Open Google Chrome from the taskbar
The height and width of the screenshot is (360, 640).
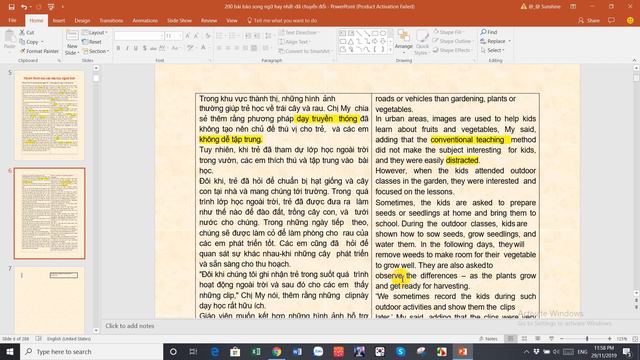277,351
